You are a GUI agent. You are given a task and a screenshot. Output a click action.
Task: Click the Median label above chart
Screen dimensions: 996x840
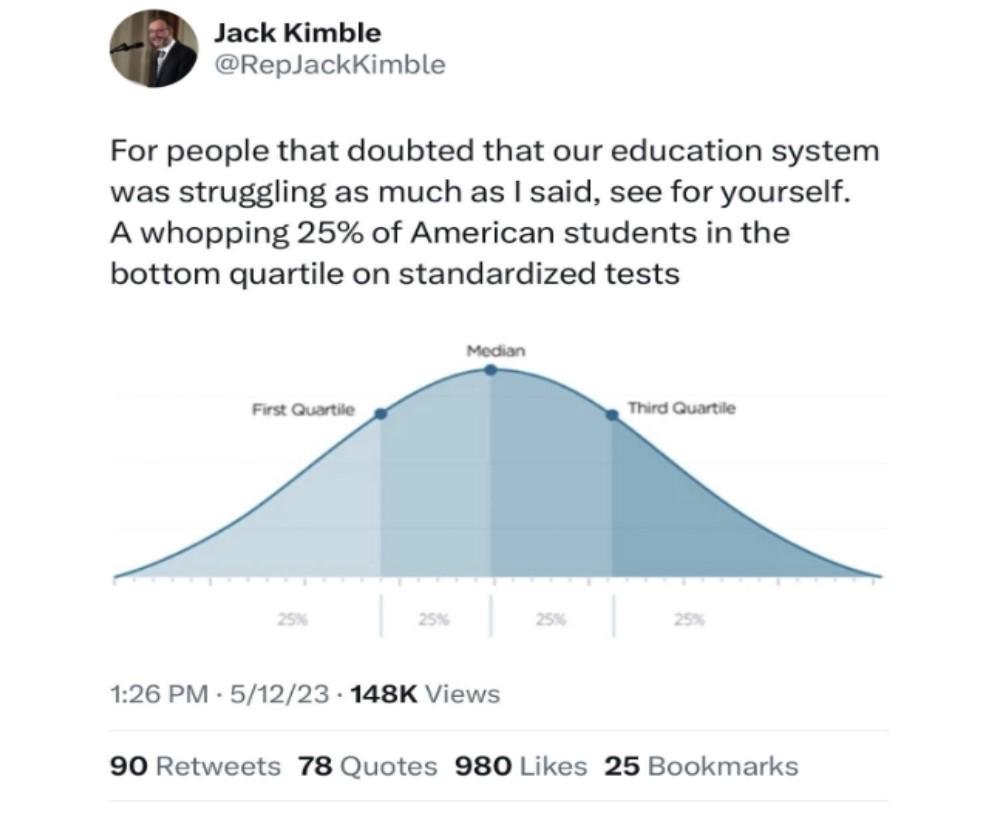pyautogui.click(x=496, y=351)
